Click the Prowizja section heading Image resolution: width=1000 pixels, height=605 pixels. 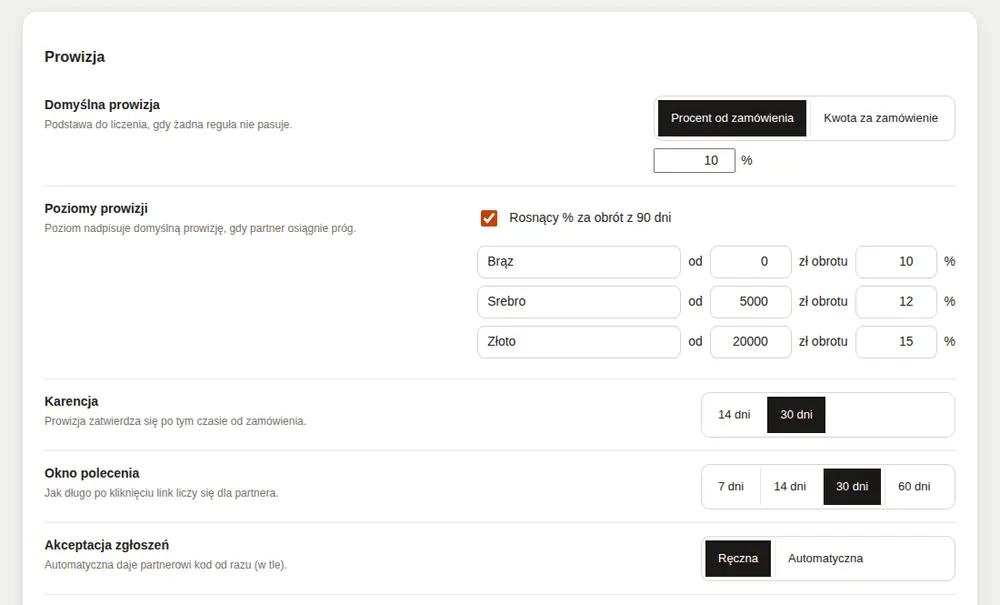(x=75, y=57)
